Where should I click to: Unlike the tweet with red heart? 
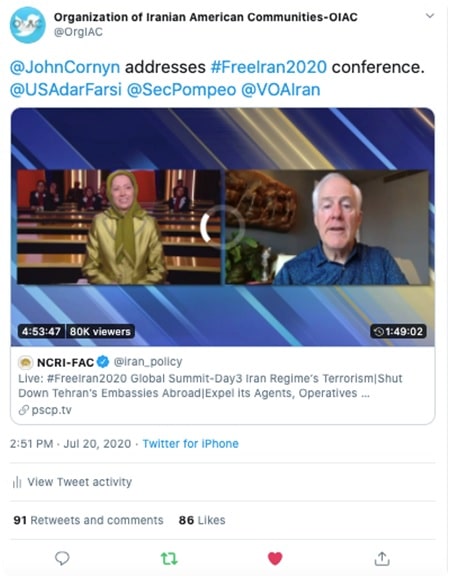pos(275,559)
